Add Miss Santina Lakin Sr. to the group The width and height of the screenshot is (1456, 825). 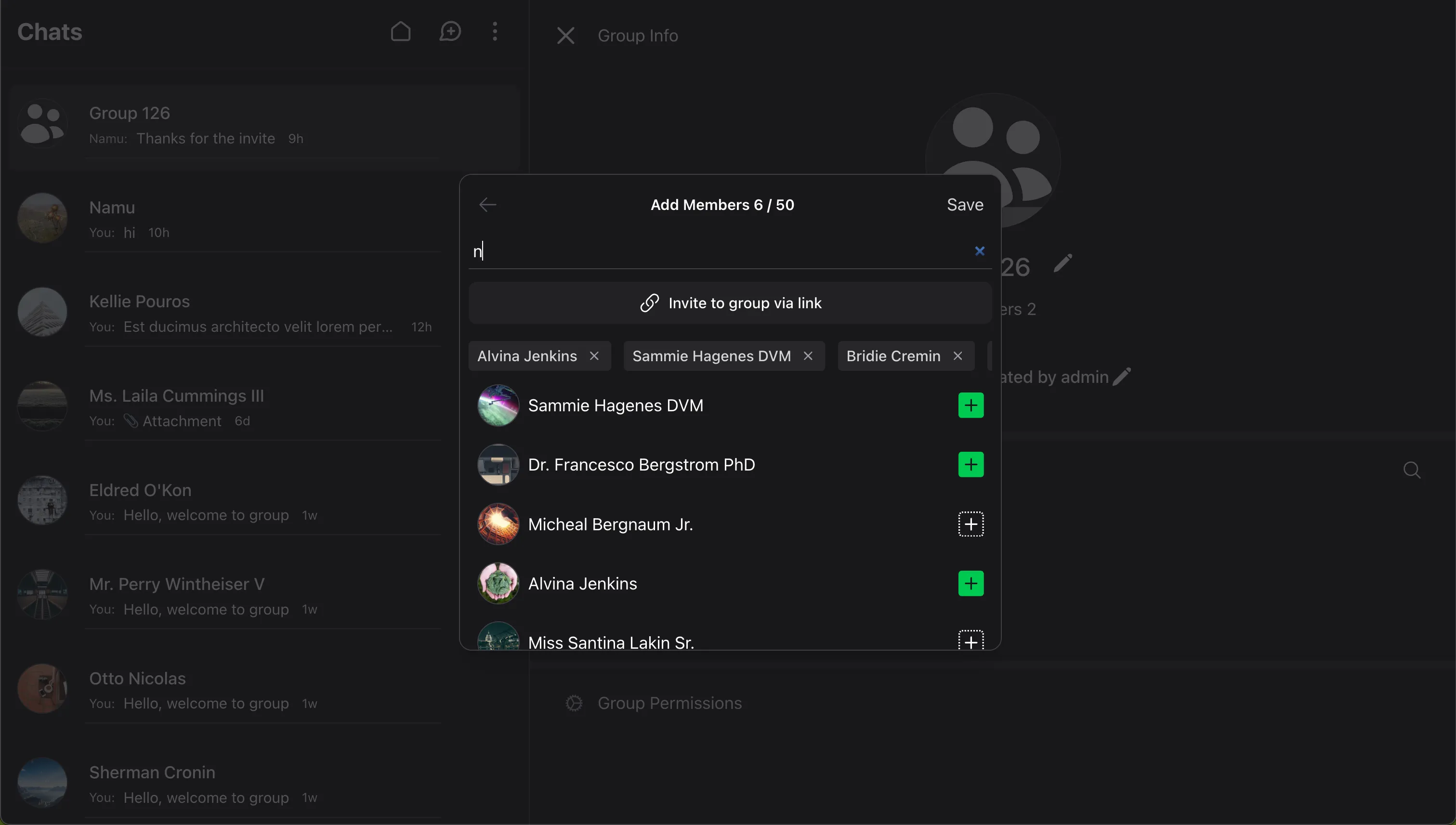click(971, 640)
